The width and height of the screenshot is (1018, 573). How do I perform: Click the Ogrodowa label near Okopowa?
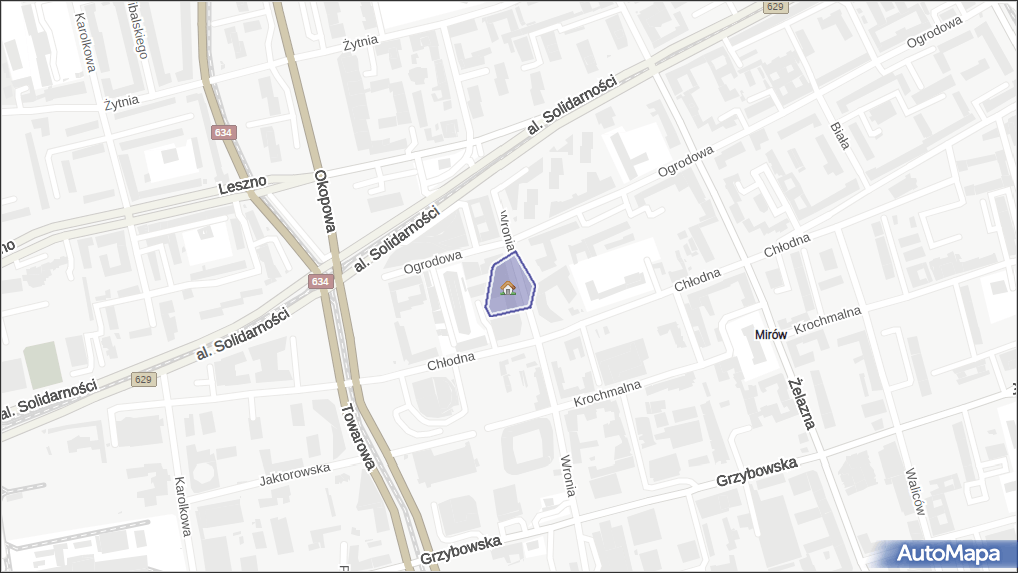point(432,262)
